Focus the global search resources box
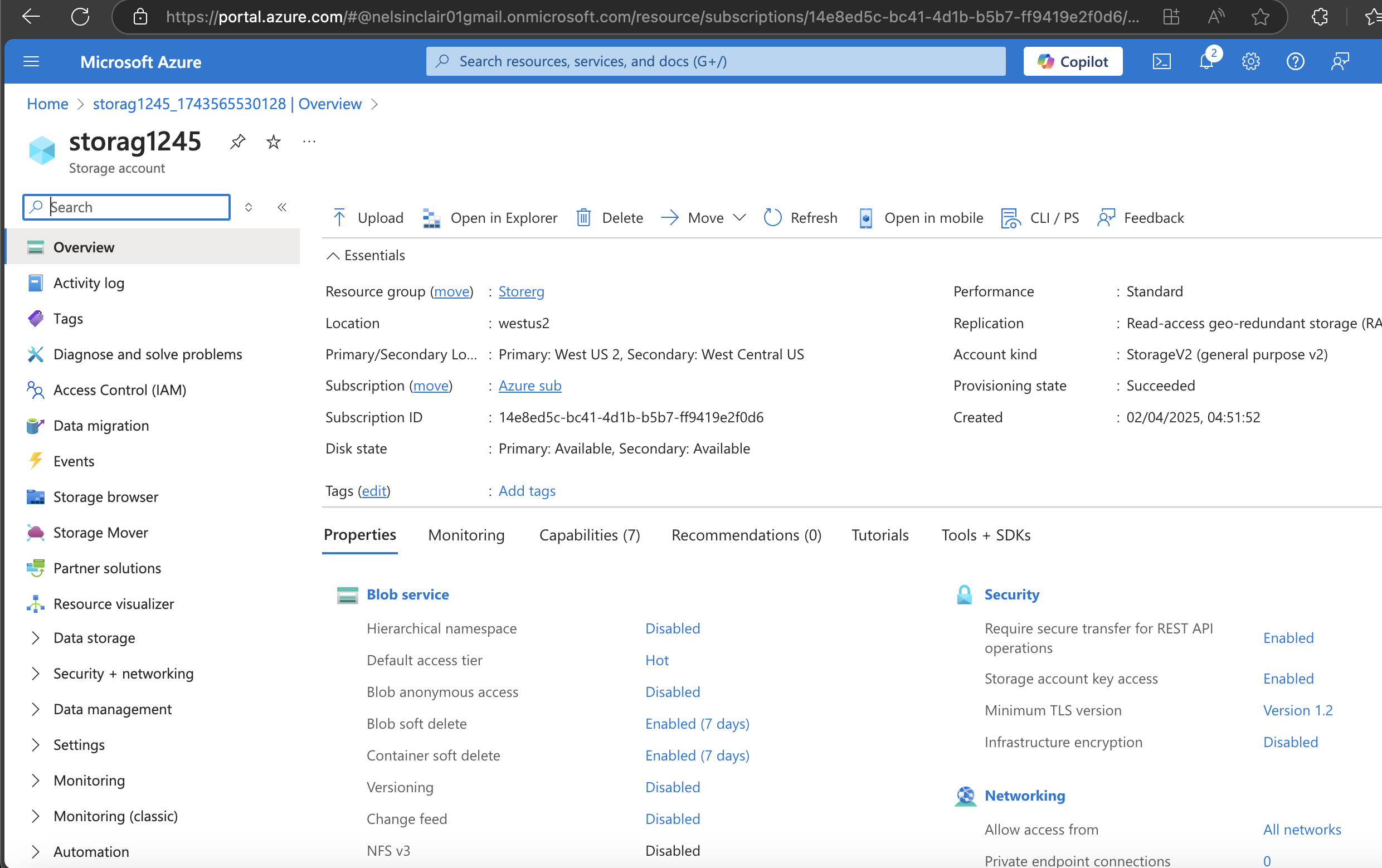 pos(715,61)
